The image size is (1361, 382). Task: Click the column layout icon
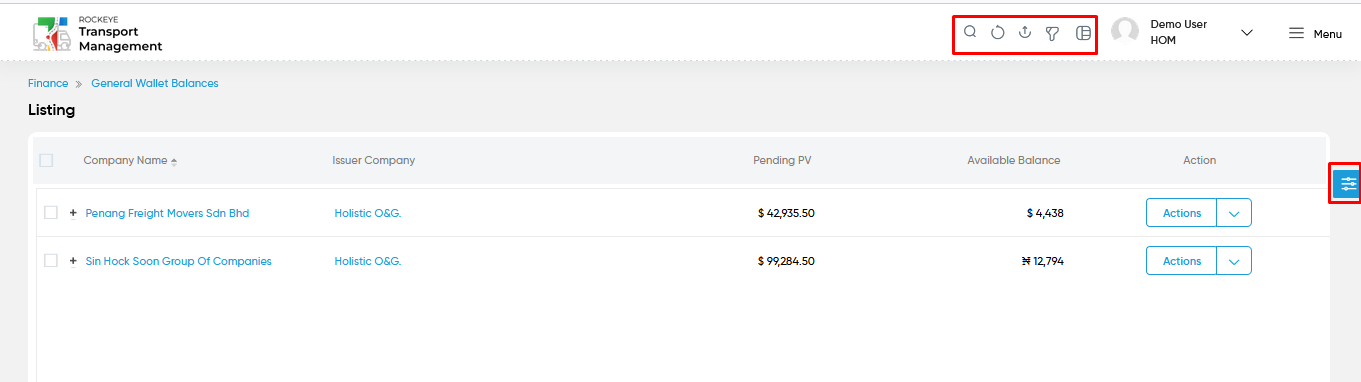pos(1083,33)
